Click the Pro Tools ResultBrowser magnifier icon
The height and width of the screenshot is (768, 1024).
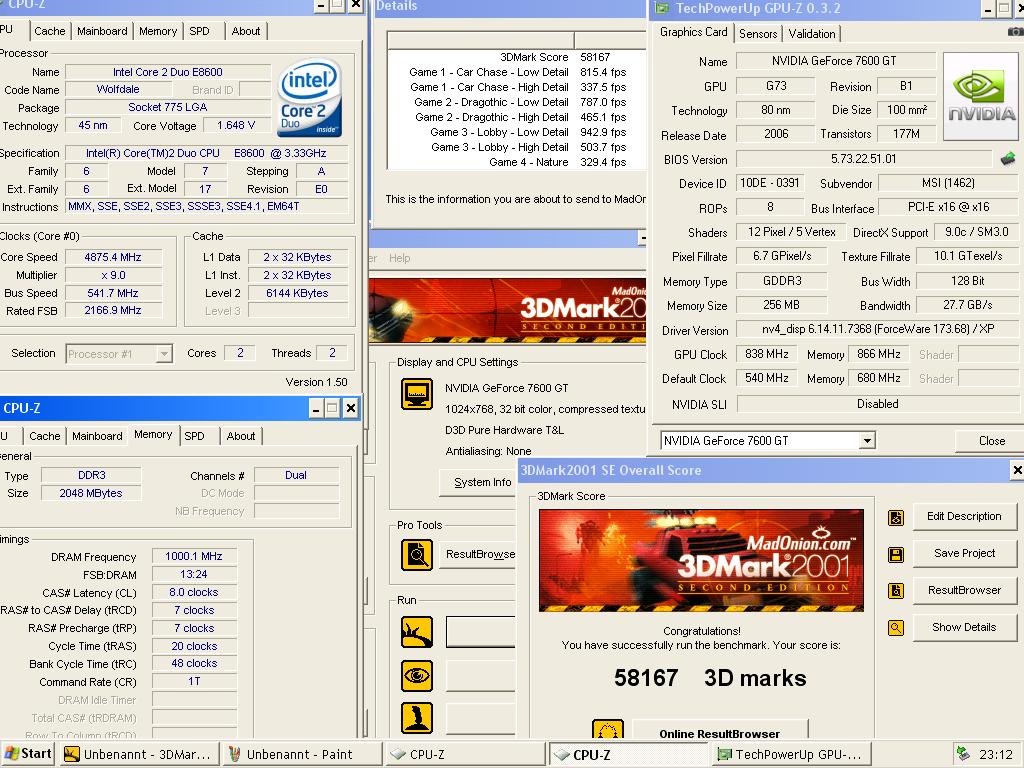tap(417, 555)
